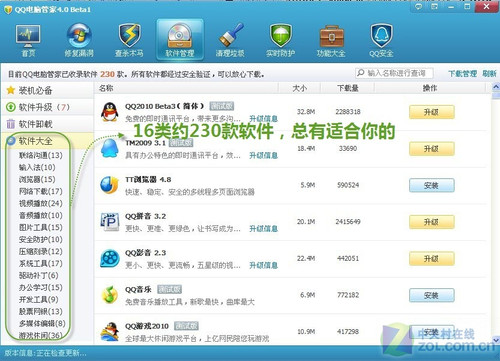The width and height of the screenshot is (500, 361).
Task: Open 升级信息 link for TM2009 3.1
Action: point(263,155)
